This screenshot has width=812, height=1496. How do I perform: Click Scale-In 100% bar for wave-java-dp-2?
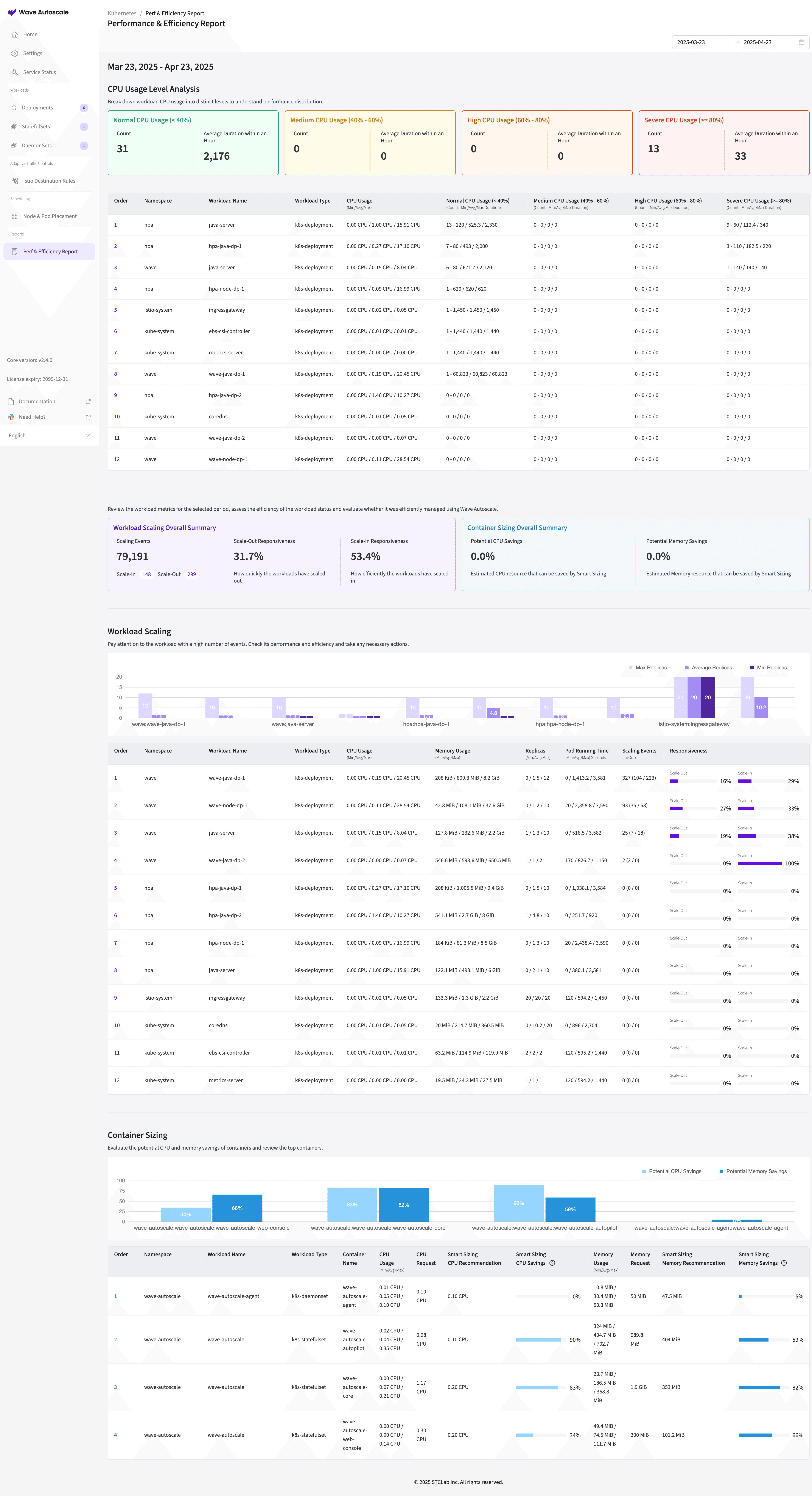tap(760, 863)
